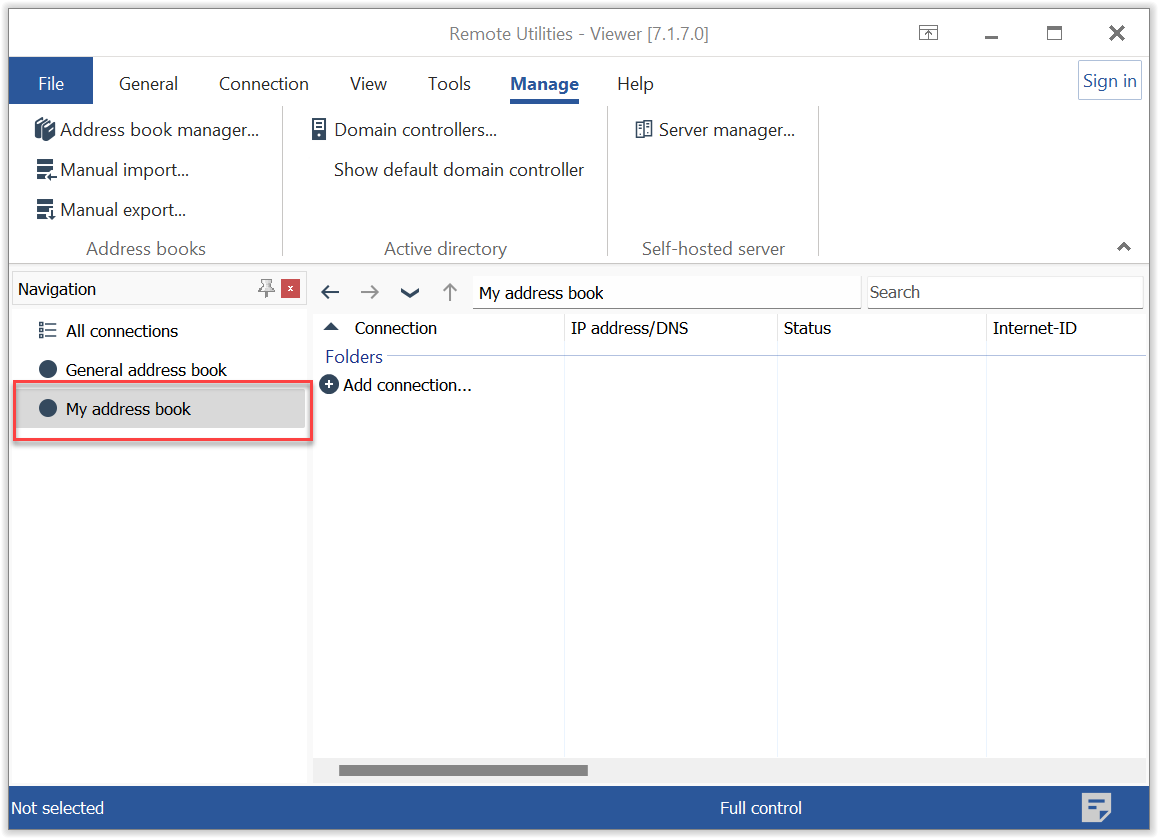Go up one level with up arrow
This screenshot has width=1158, height=838.
coord(450,292)
